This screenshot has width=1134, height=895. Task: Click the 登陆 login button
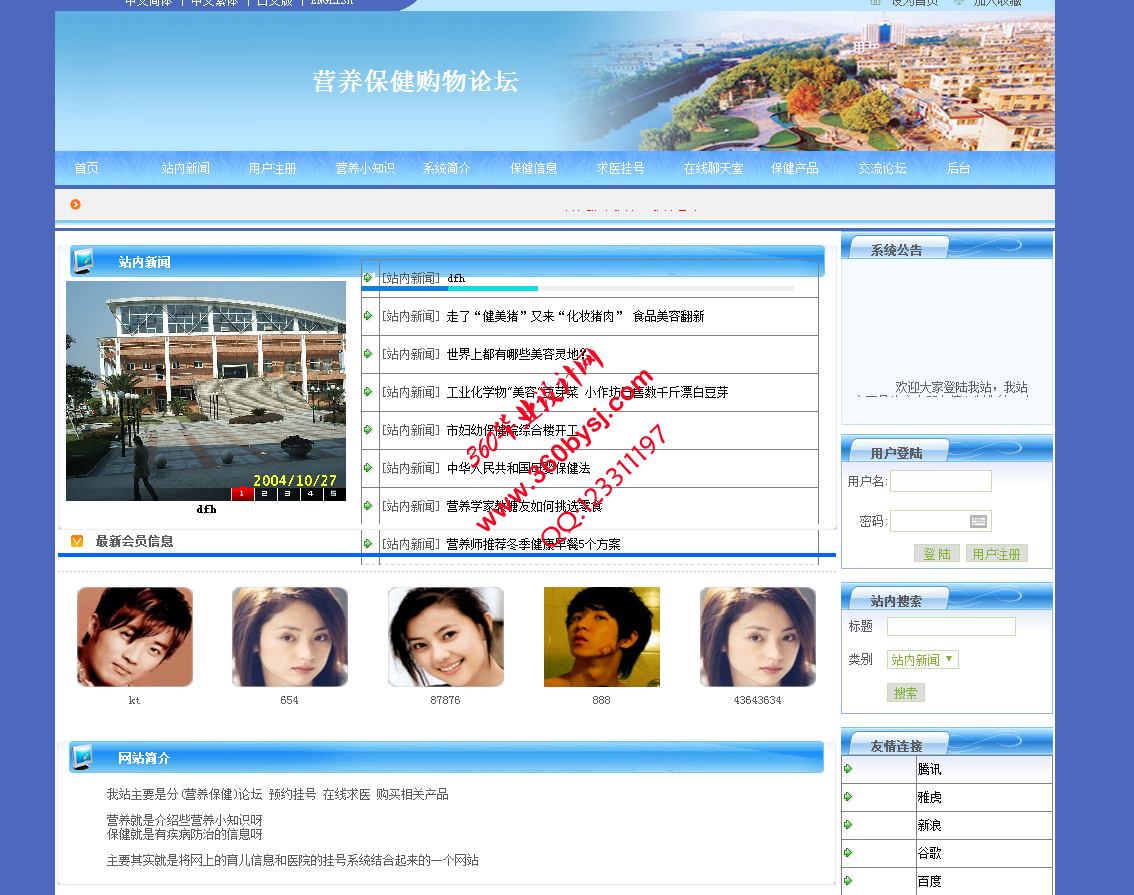pyautogui.click(x=937, y=554)
